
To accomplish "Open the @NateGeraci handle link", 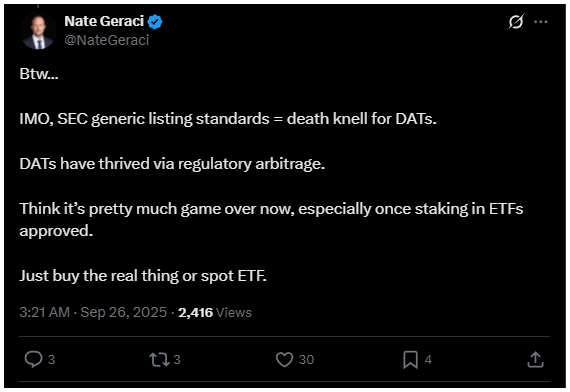I will point(107,40).
